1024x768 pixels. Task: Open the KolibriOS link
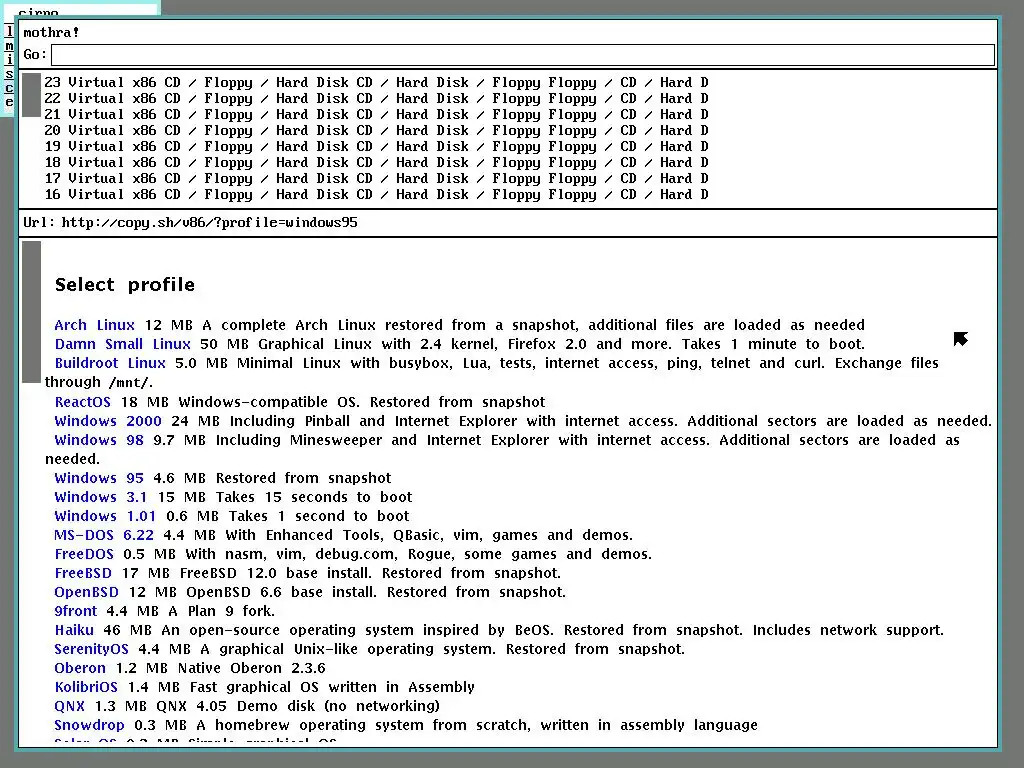(x=86, y=687)
